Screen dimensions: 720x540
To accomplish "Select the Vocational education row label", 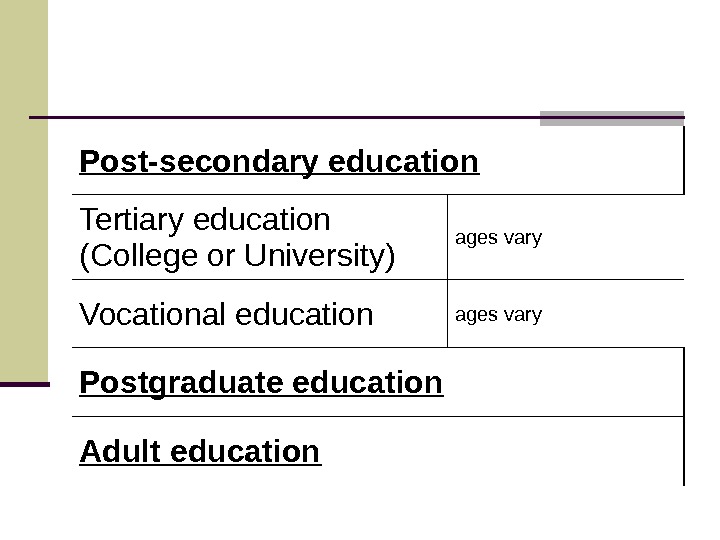I will tap(225, 315).
